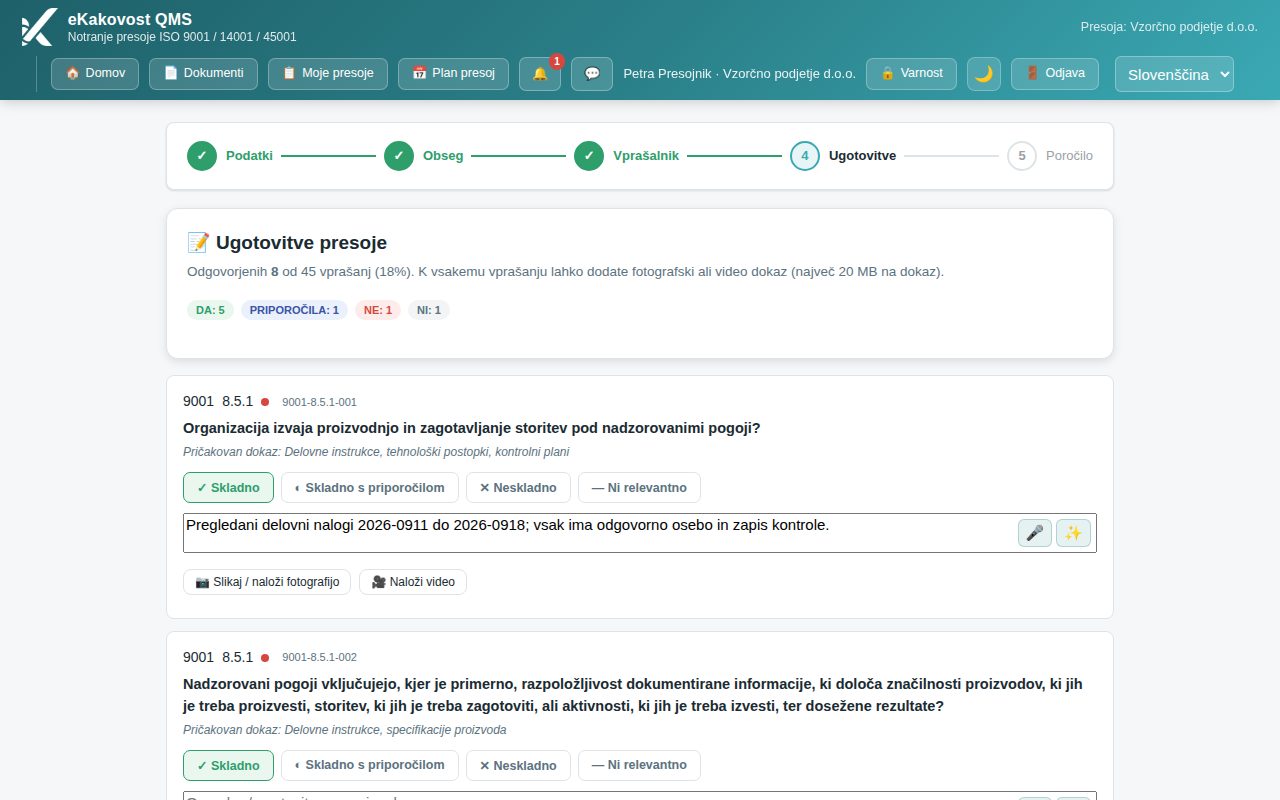Screen dimensions: 1280x800
Task: Open Varnost security settings
Action: point(911,74)
